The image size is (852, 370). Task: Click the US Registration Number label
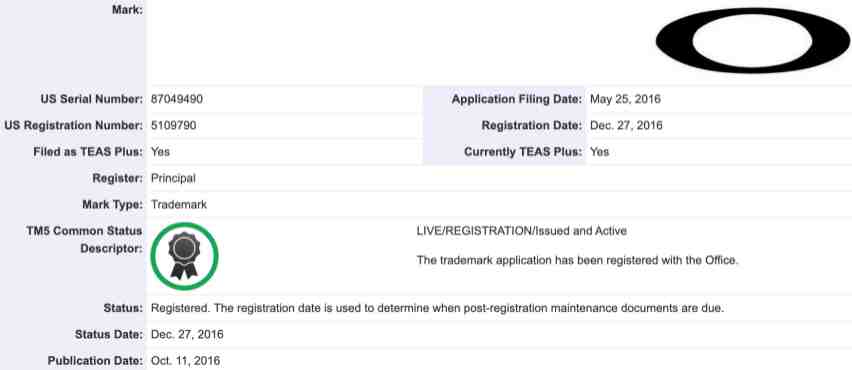[74, 126]
